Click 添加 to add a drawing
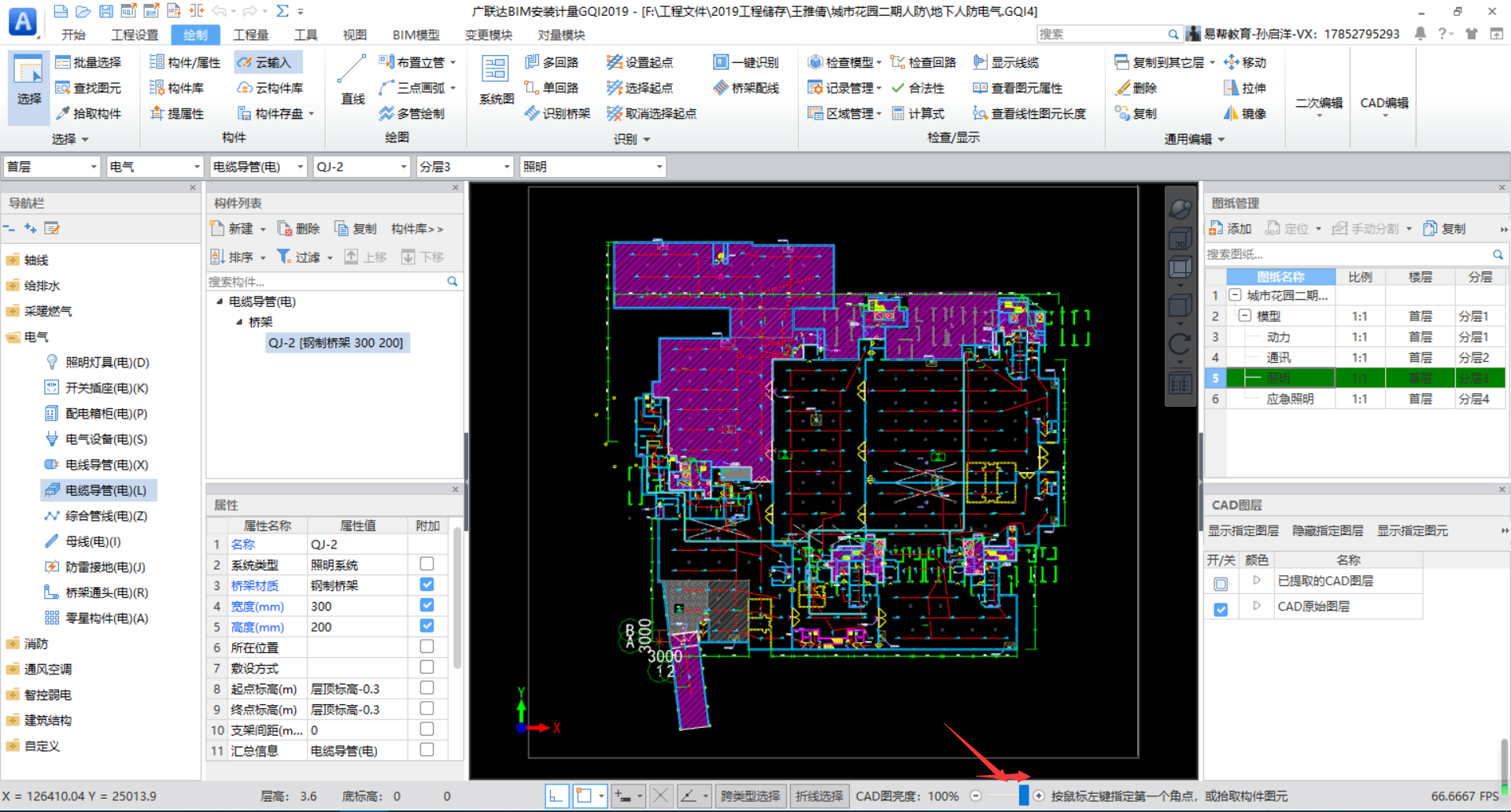 tap(1230, 228)
